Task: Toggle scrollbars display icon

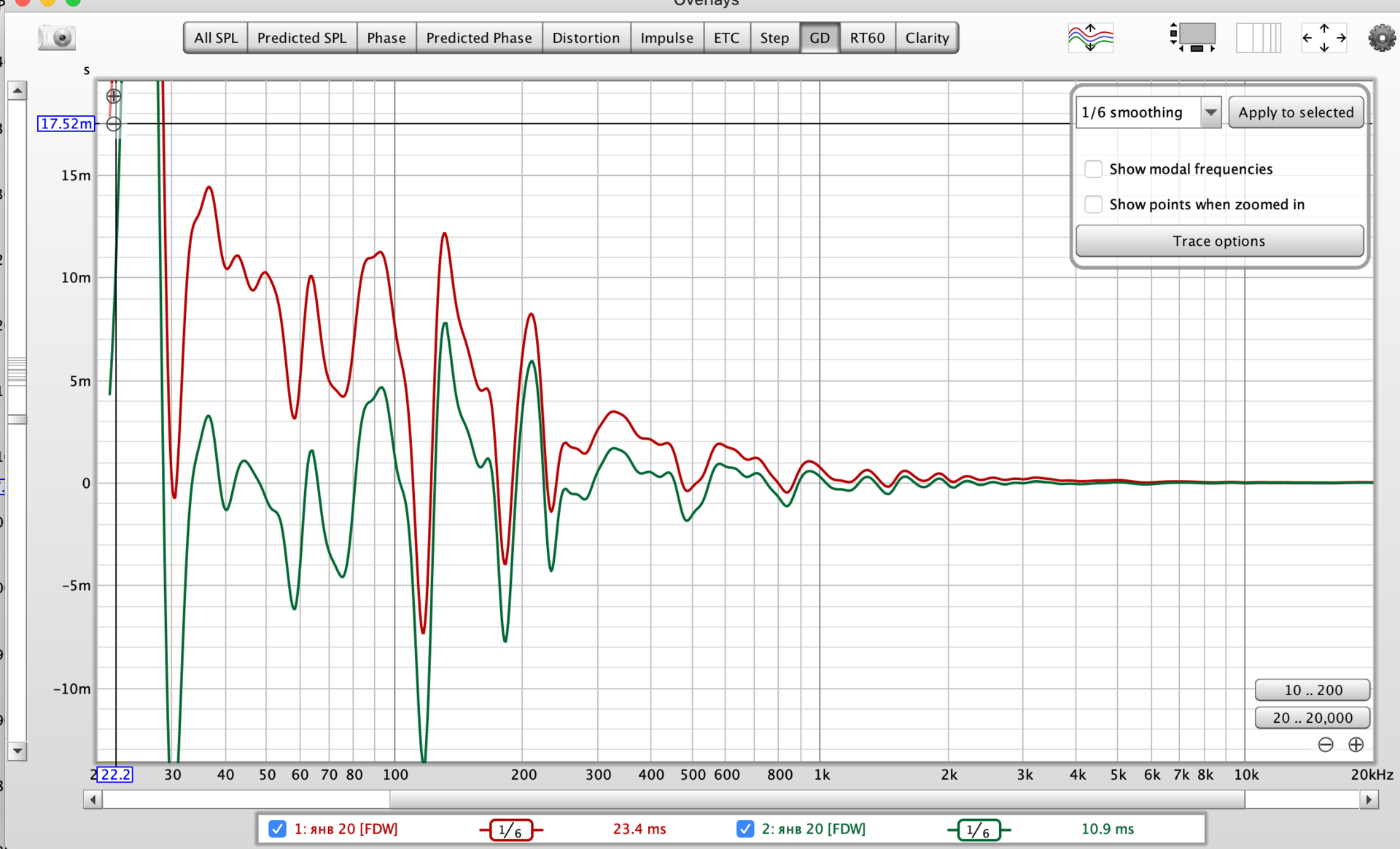Action: click(x=1192, y=37)
